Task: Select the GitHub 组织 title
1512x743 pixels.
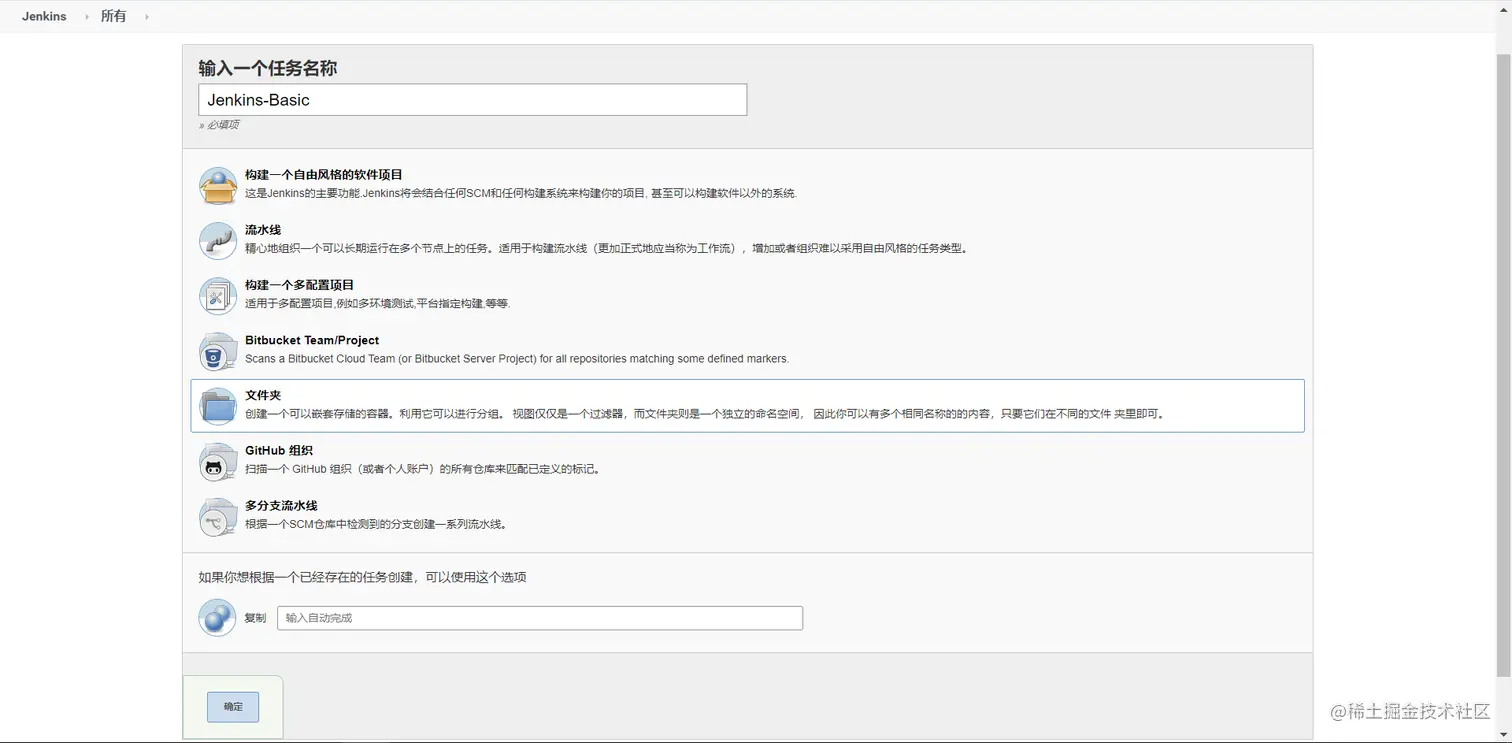Action: point(279,450)
